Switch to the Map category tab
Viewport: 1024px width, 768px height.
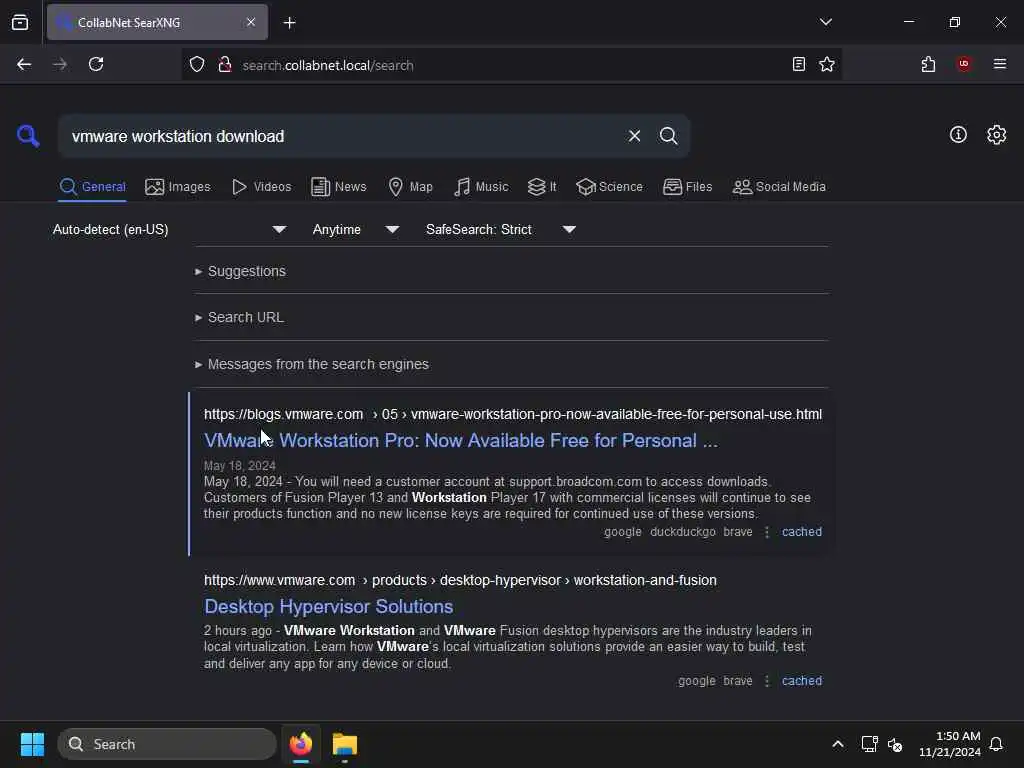[x=411, y=187]
